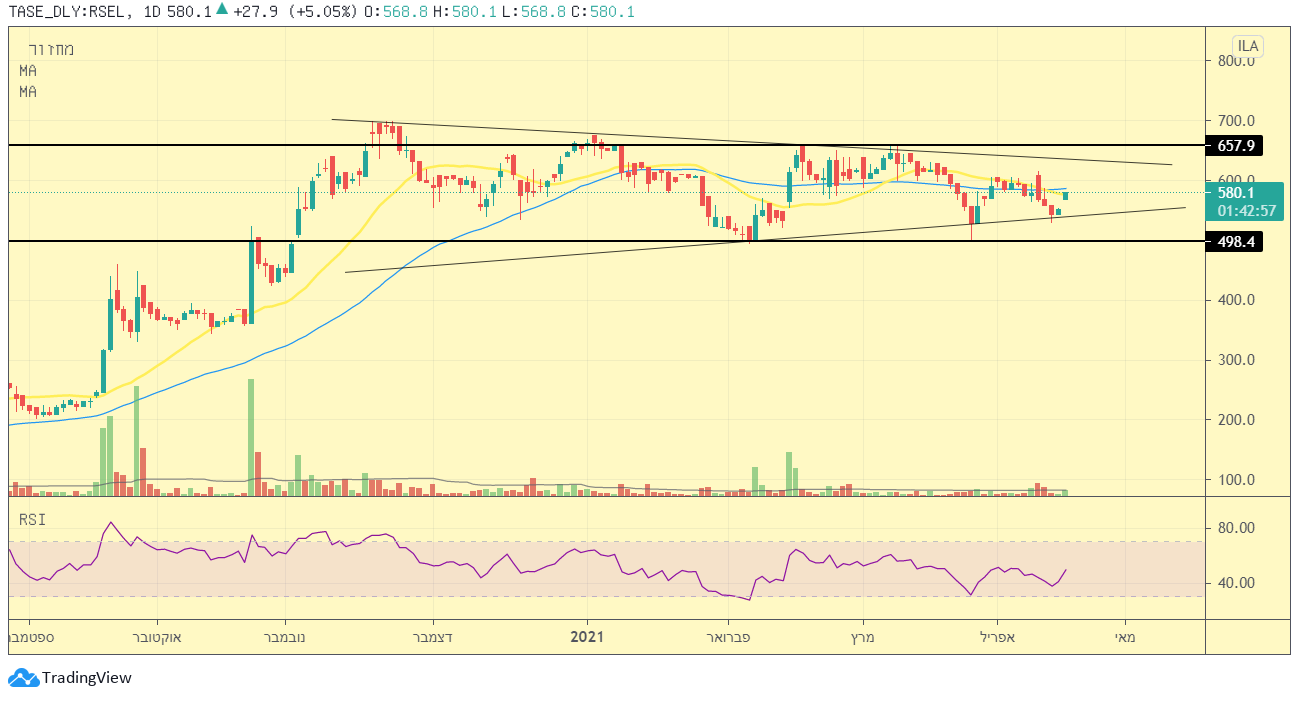Select the first MA indicator label
Screen dimensions: 1298x701
click(28, 71)
